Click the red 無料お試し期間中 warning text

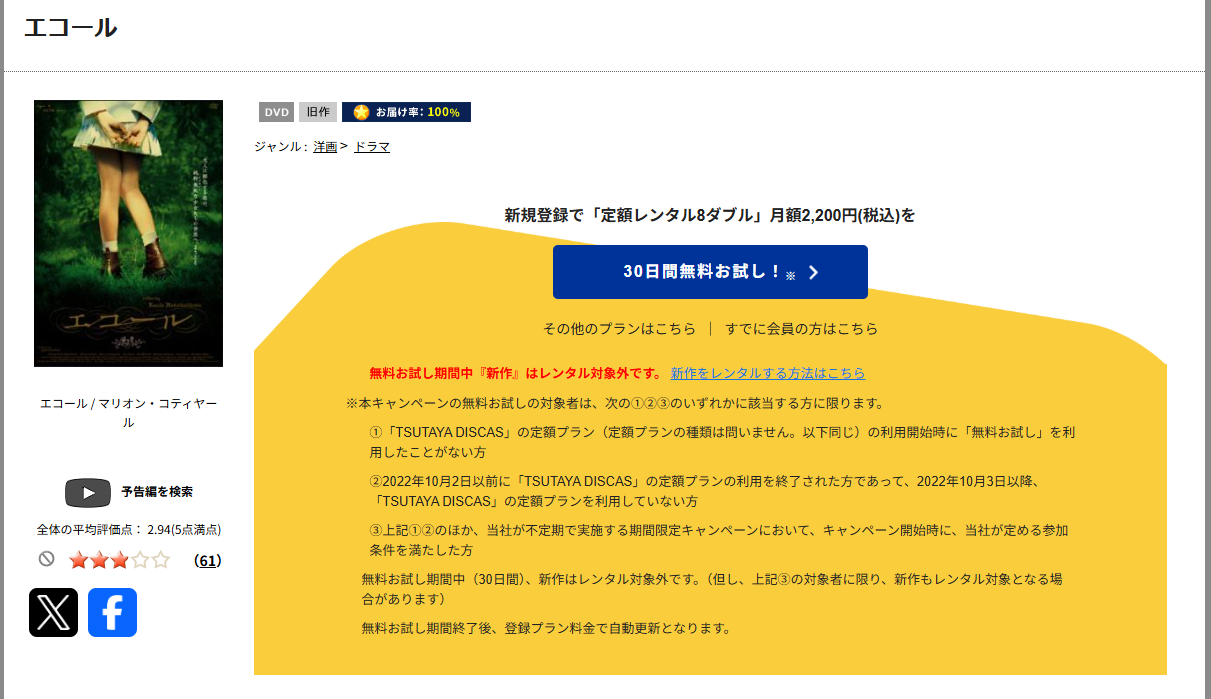[516, 373]
